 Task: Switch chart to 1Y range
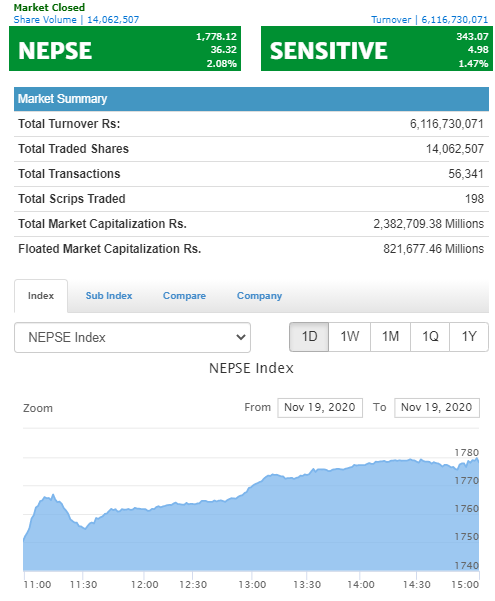coord(469,337)
